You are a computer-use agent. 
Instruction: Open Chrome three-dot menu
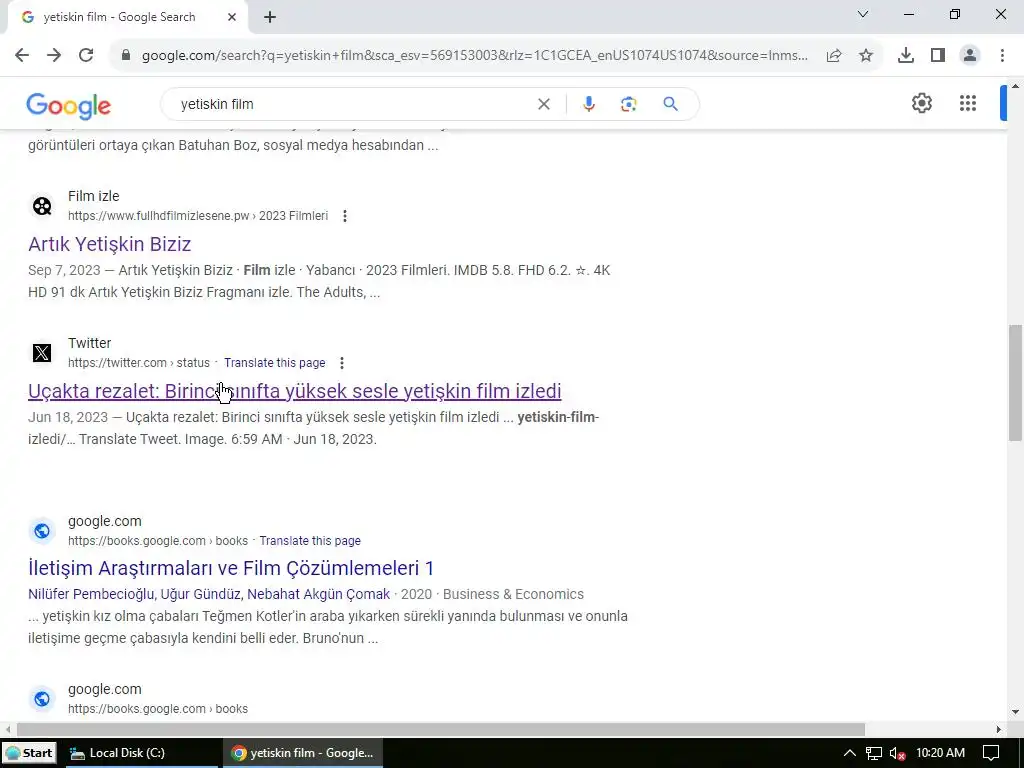tap(1002, 56)
